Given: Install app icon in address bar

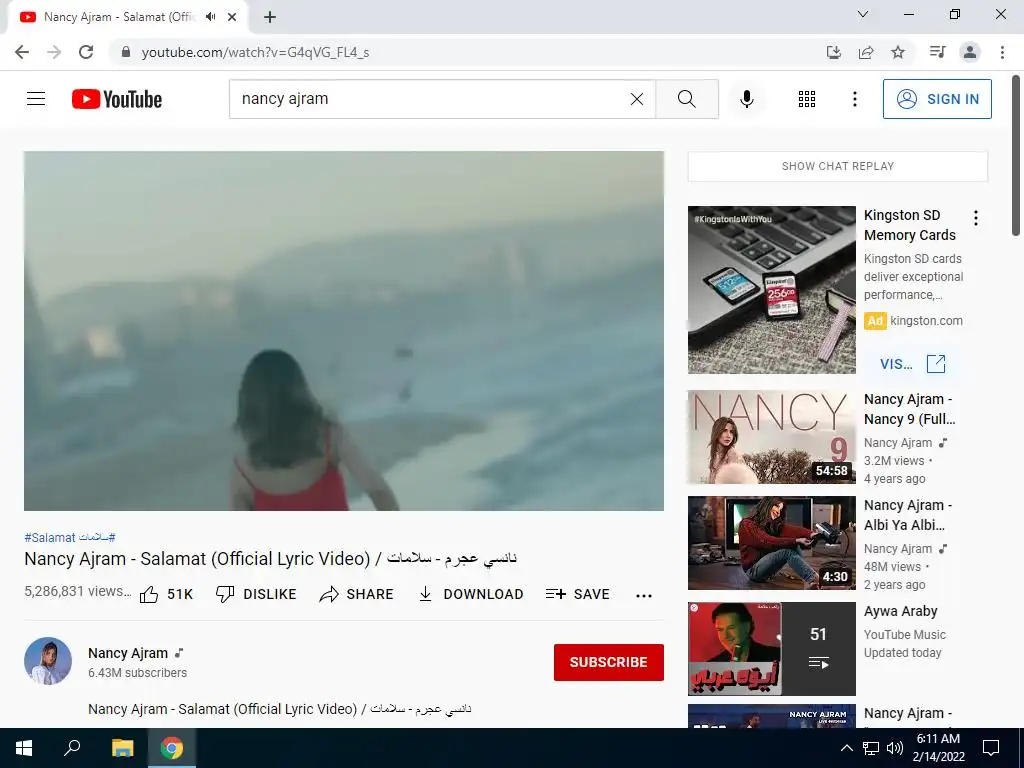Looking at the screenshot, I should [x=834, y=52].
